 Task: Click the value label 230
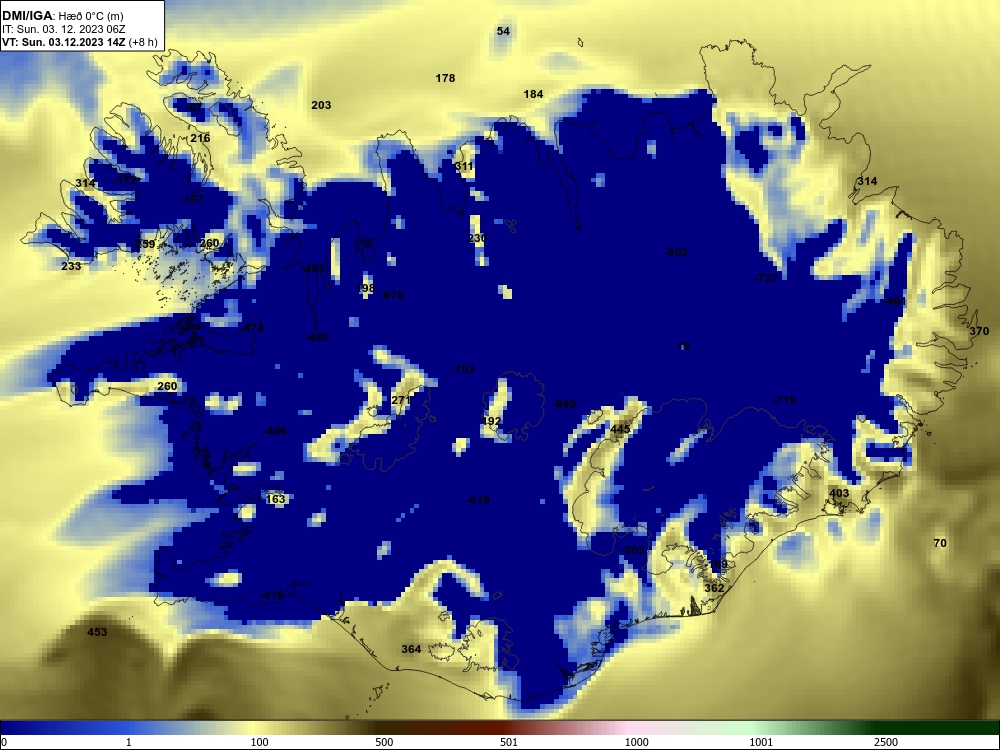477,239
